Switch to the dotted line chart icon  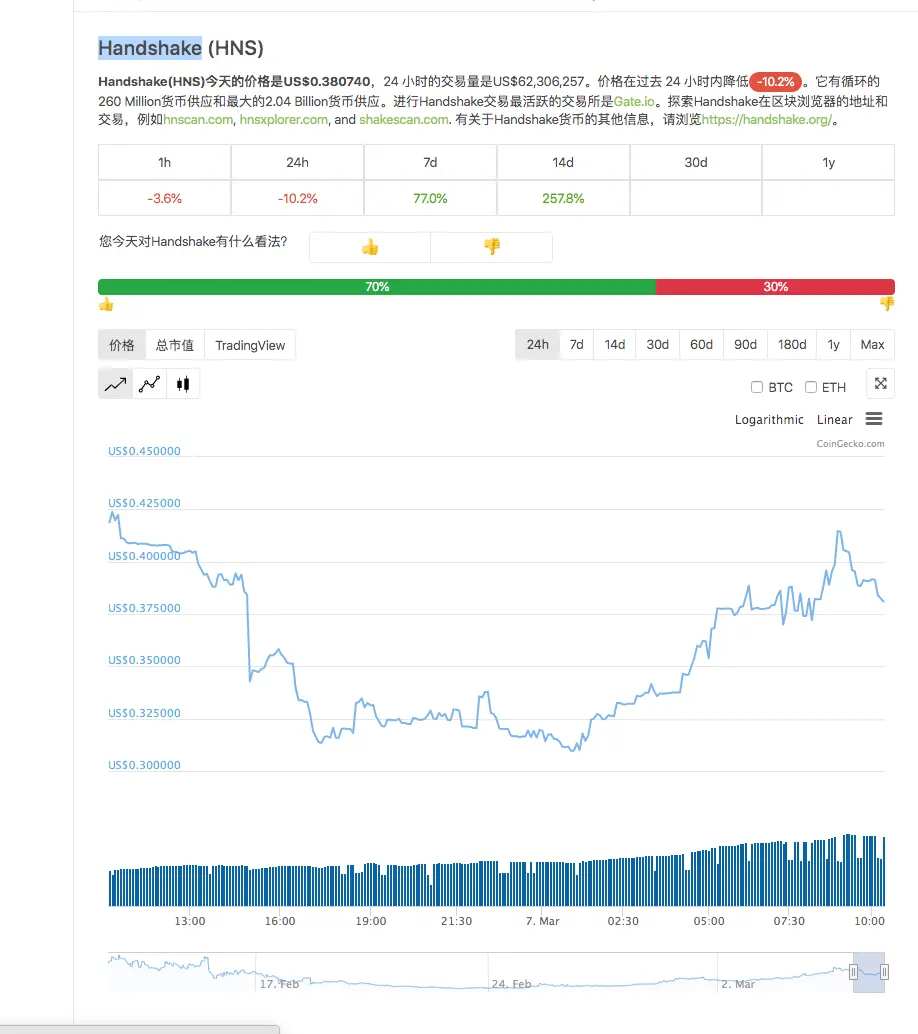(x=149, y=383)
